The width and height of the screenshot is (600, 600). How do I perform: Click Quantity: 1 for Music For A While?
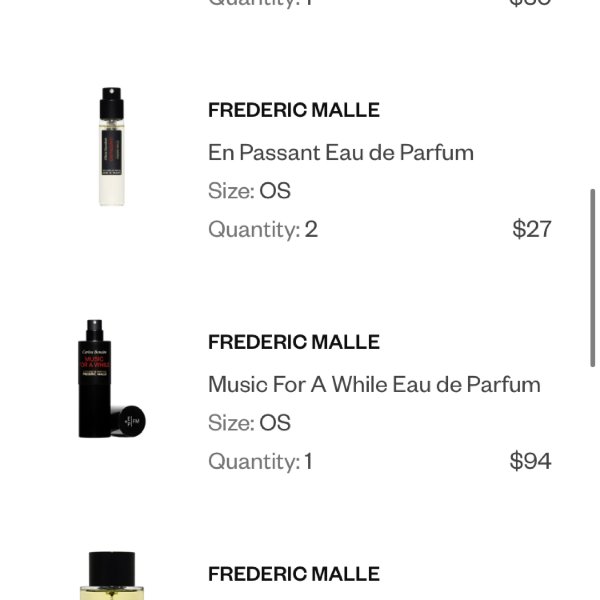pyautogui.click(x=261, y=461)
